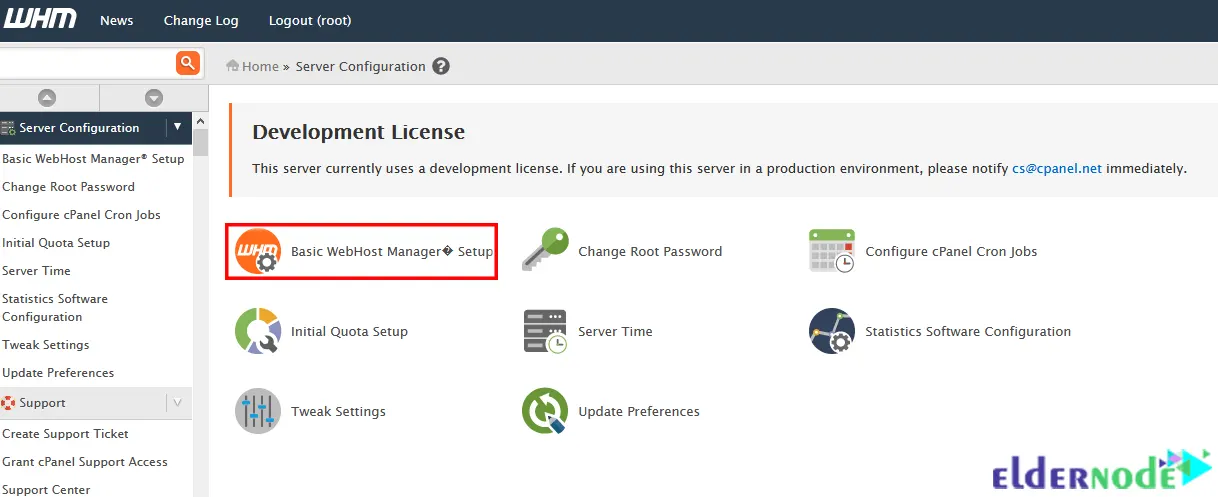Select Initial Quota Setup in sidebar
This screenshot has height=497, width=1218.
[56, 242]
